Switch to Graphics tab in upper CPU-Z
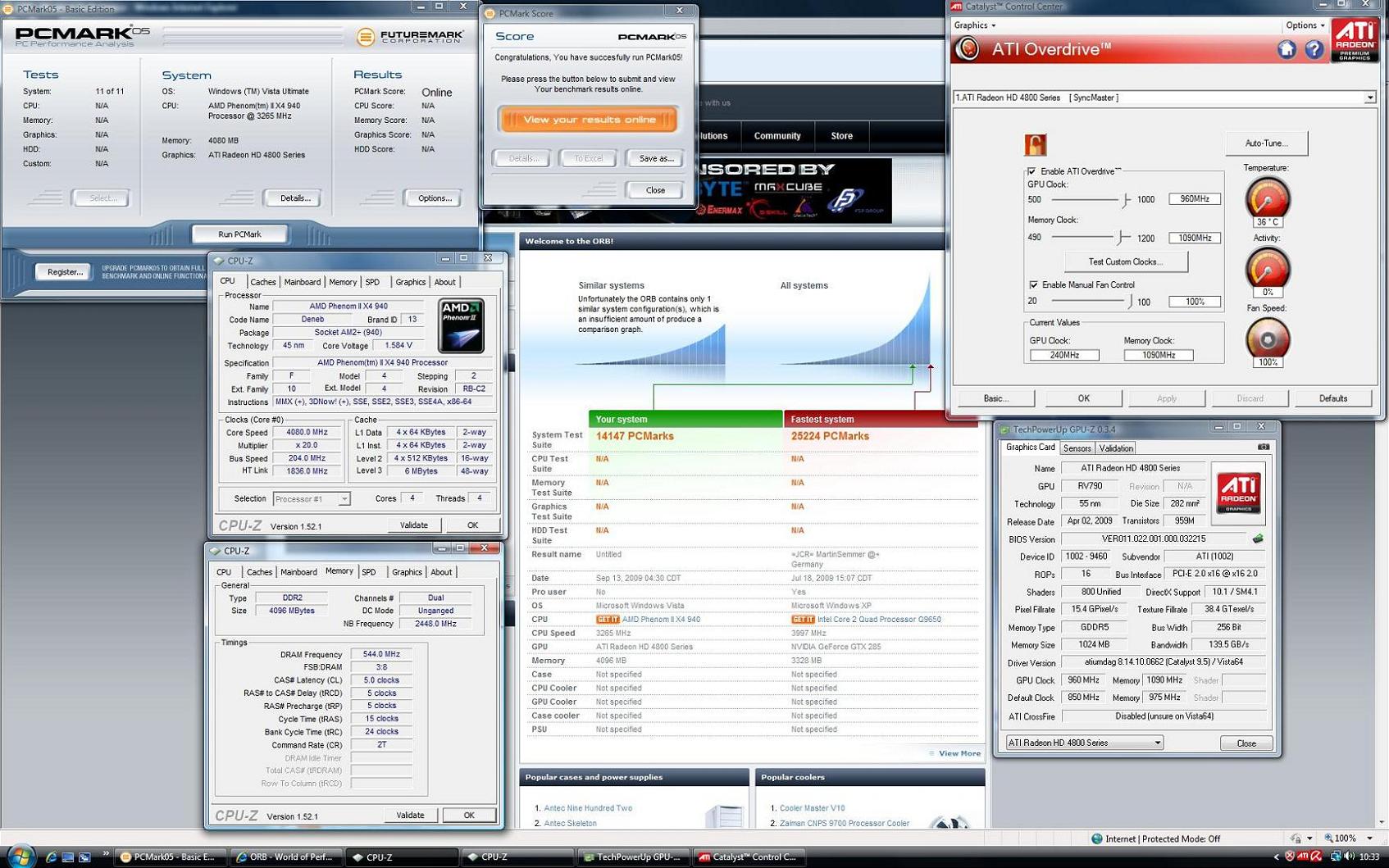 (410, 282)
